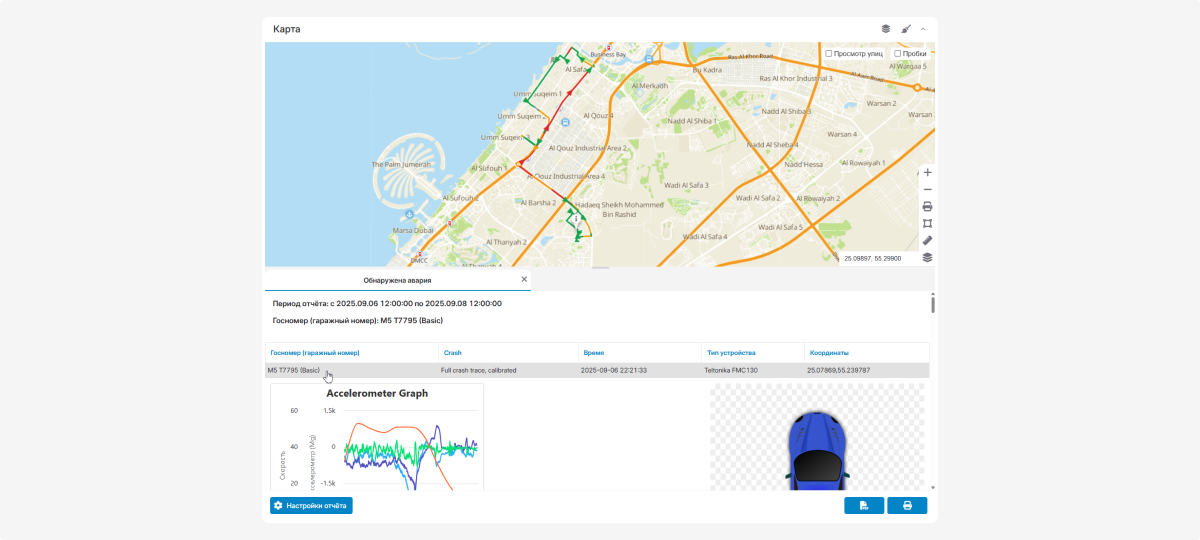1200x540 pixels.
Task: Sort by the Время column header
Action: [593, 353]
